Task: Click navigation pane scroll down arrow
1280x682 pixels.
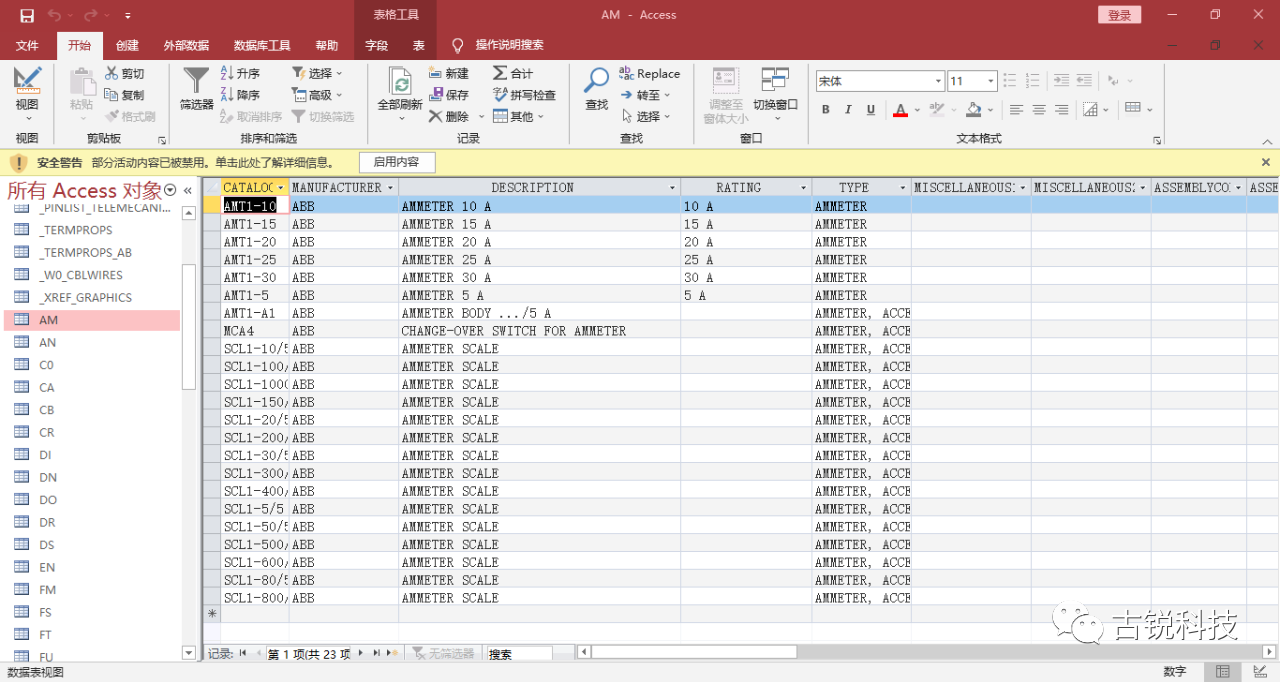Action: click(189, 653)
